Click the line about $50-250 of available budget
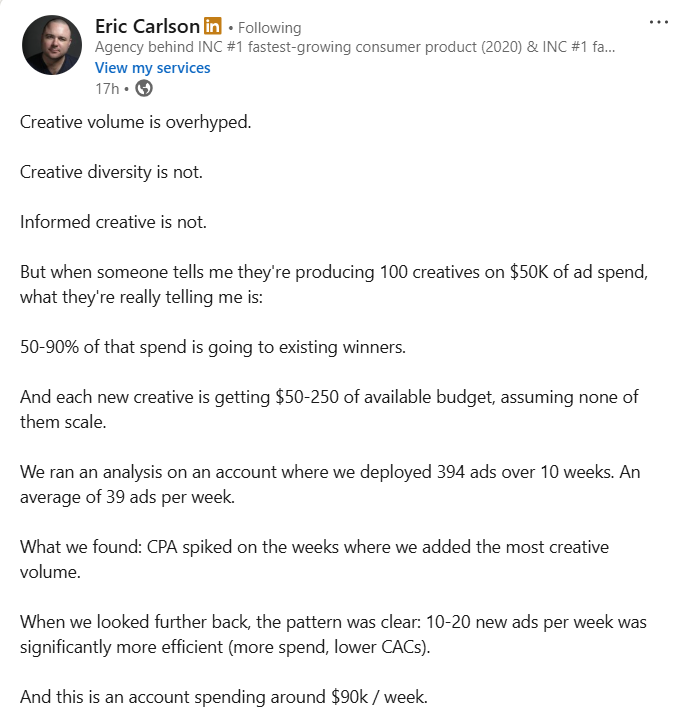 tap(329, 397)
